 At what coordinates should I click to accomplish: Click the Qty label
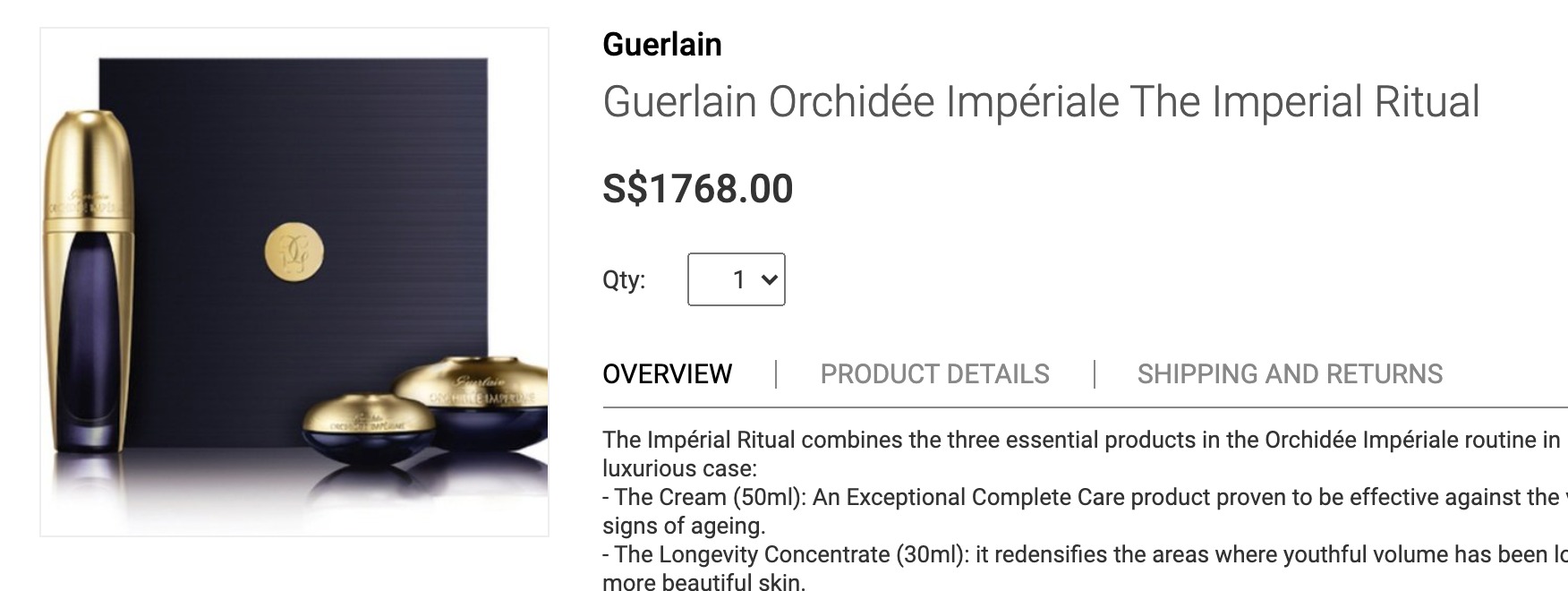point(623,279)
